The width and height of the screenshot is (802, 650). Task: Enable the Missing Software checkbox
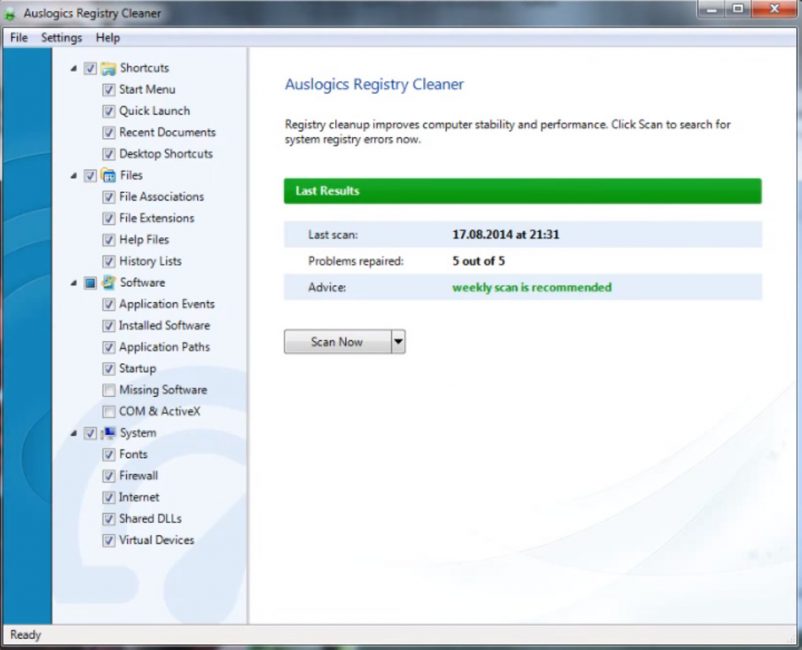coord(108,391)
